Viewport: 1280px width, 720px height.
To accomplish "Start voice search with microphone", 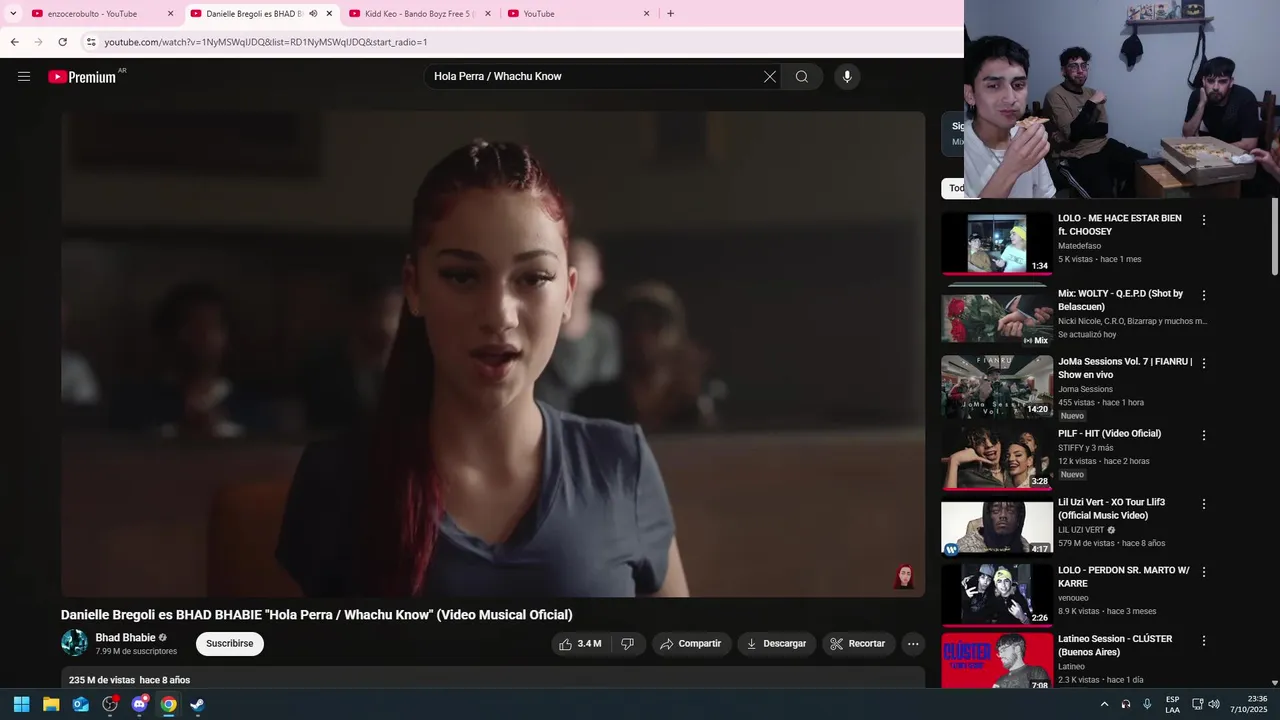I will 847,77.
